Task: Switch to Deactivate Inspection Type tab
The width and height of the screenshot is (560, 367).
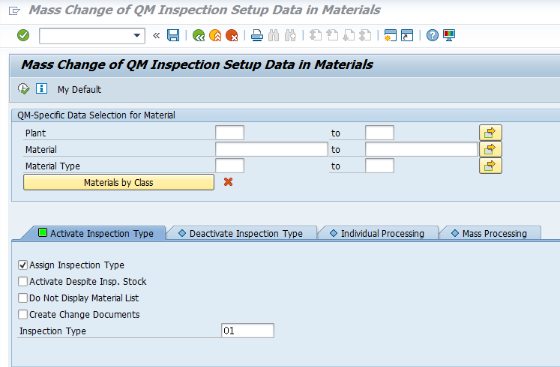Action: 241,233
